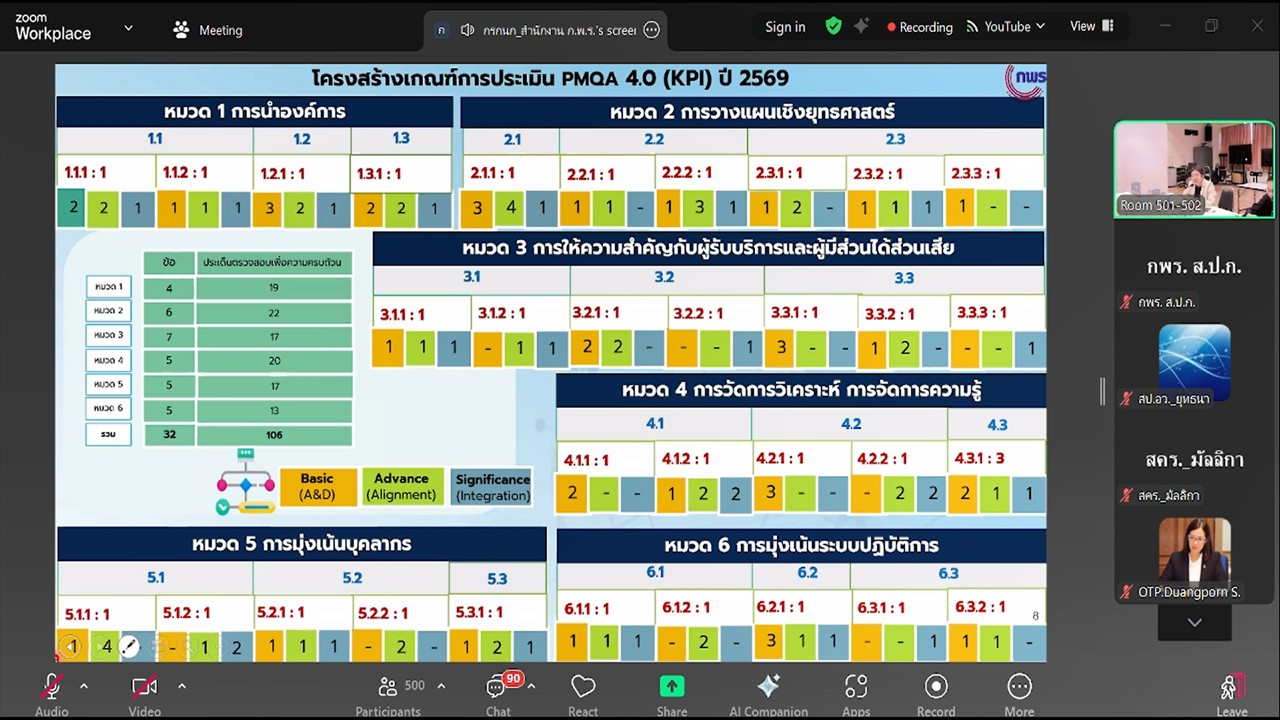
Task: Leave the meeting
Action: tap(1231, 690)
